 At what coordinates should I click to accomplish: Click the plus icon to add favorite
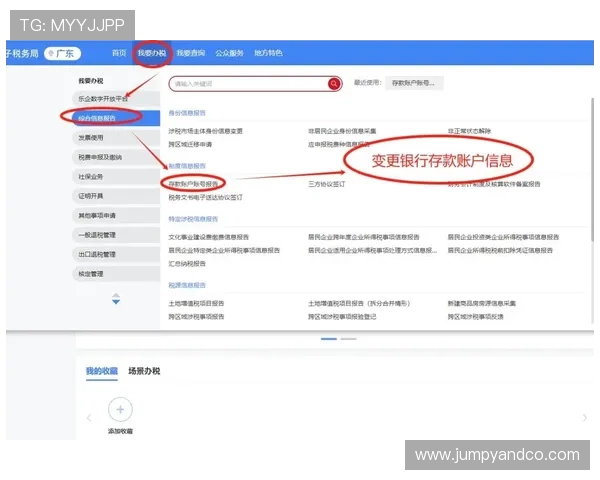tap(120, 410)
